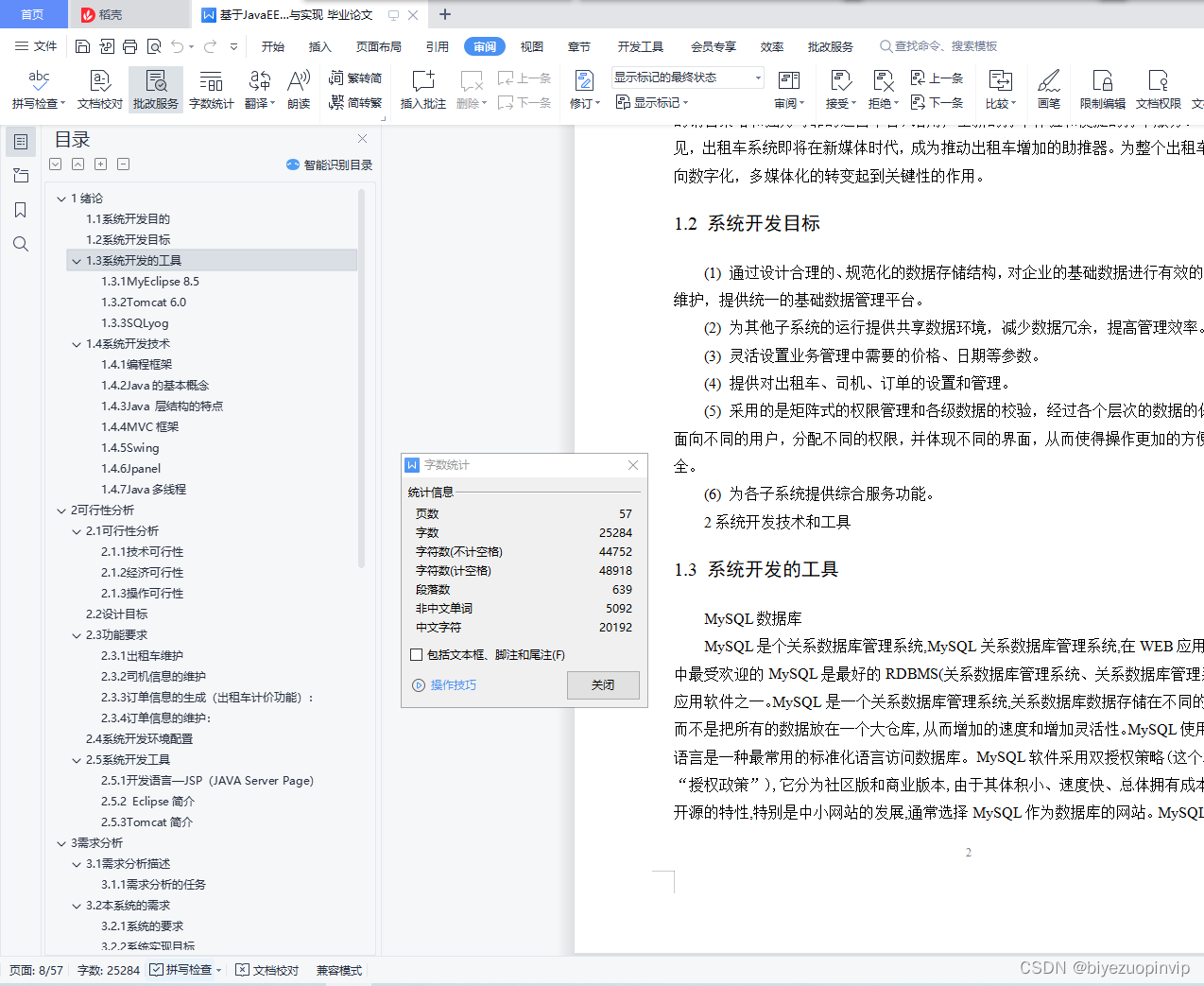Open the search panel in left sidebar
The width and height of the screenshot is (1204, 986).
(x=21, y=244)
